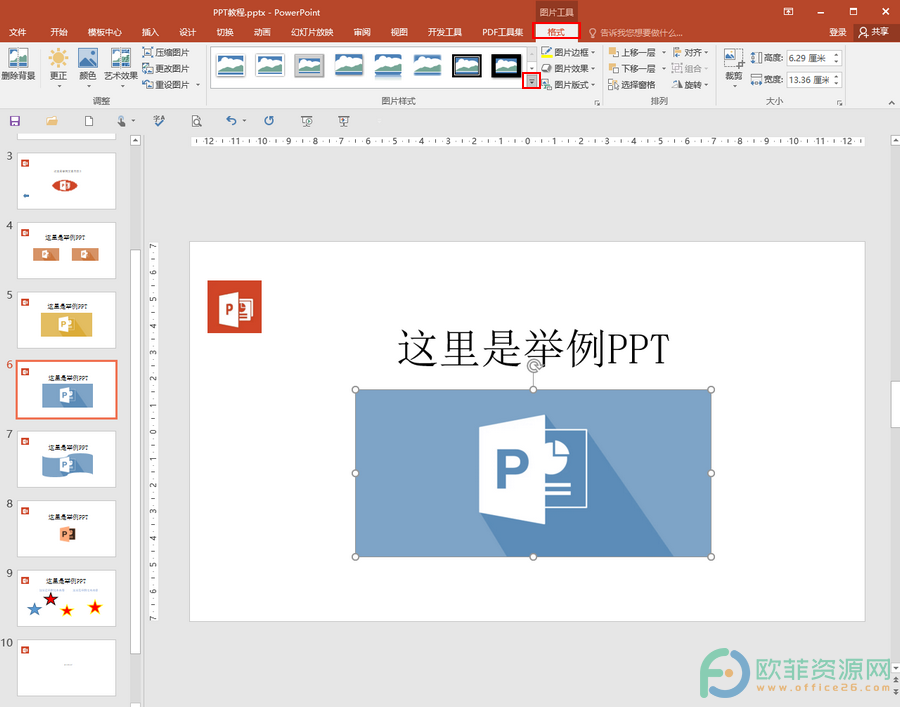This screenshot has width=900, height=707.
Task: Click into the Height (高度) input field
Action: pyautogui.click(x=808, y=58)
